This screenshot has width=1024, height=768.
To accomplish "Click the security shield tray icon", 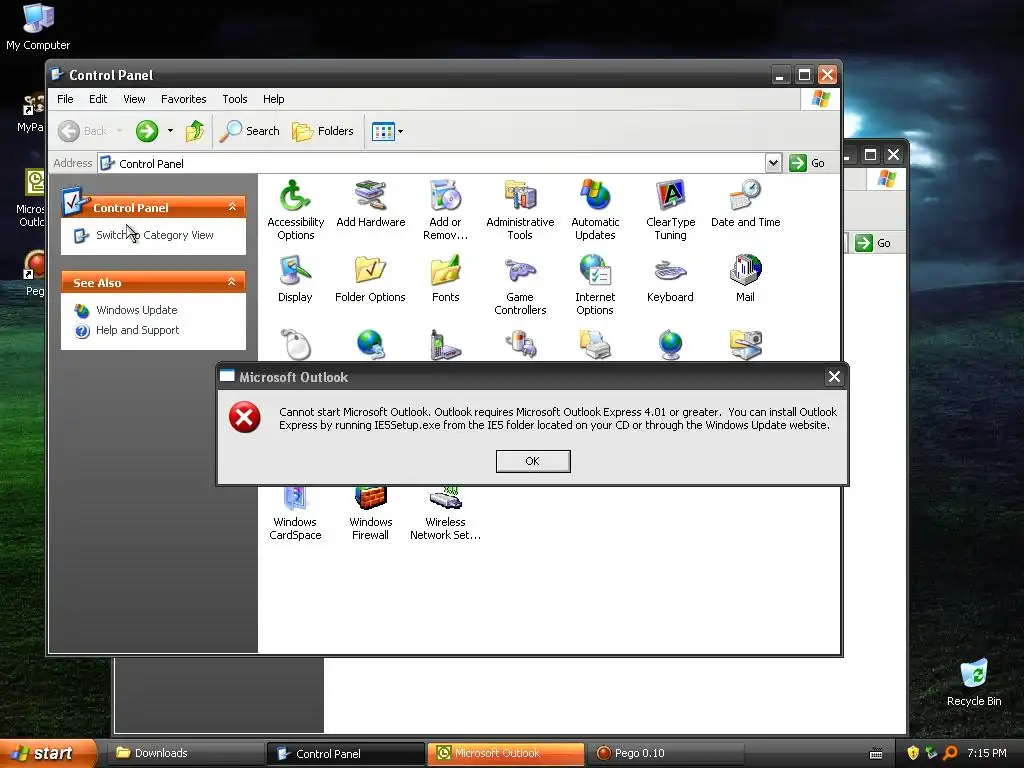I will pyautogui.click(x=913, y=753).
